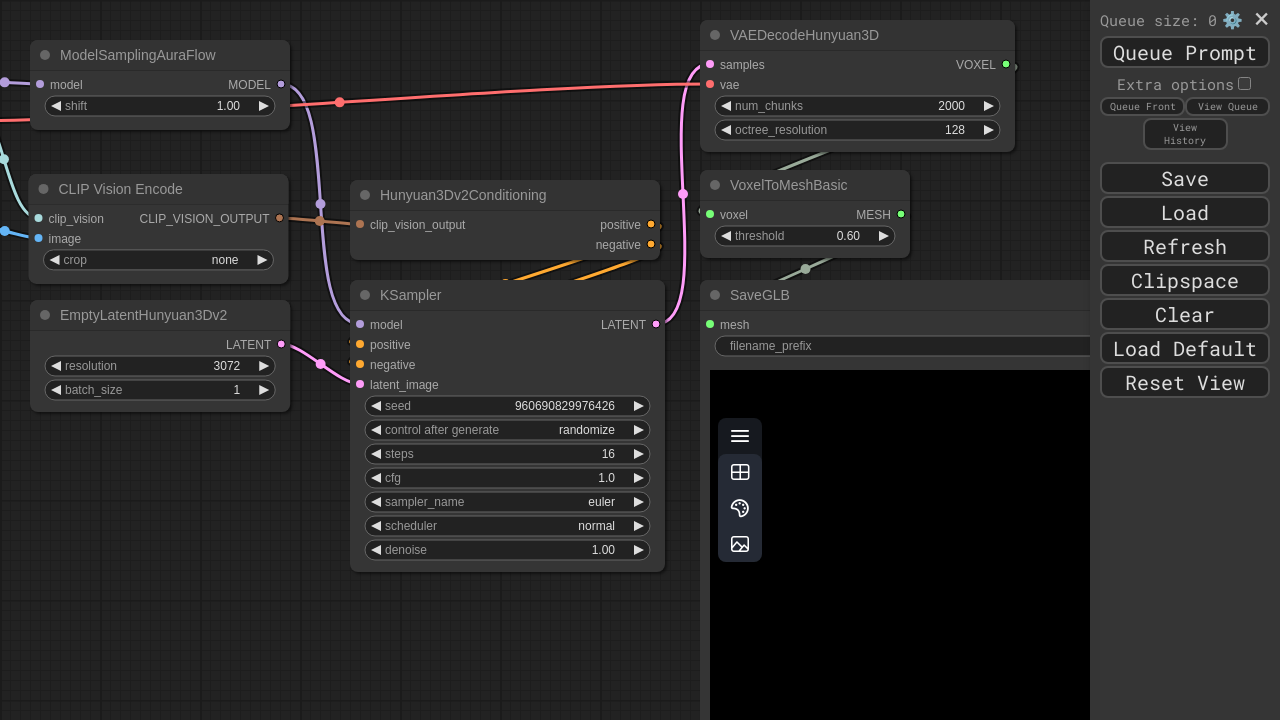Screen dimensions: 1280x720
Task: Open View History
Action: pyautogui.click(x=1184, y=134)
